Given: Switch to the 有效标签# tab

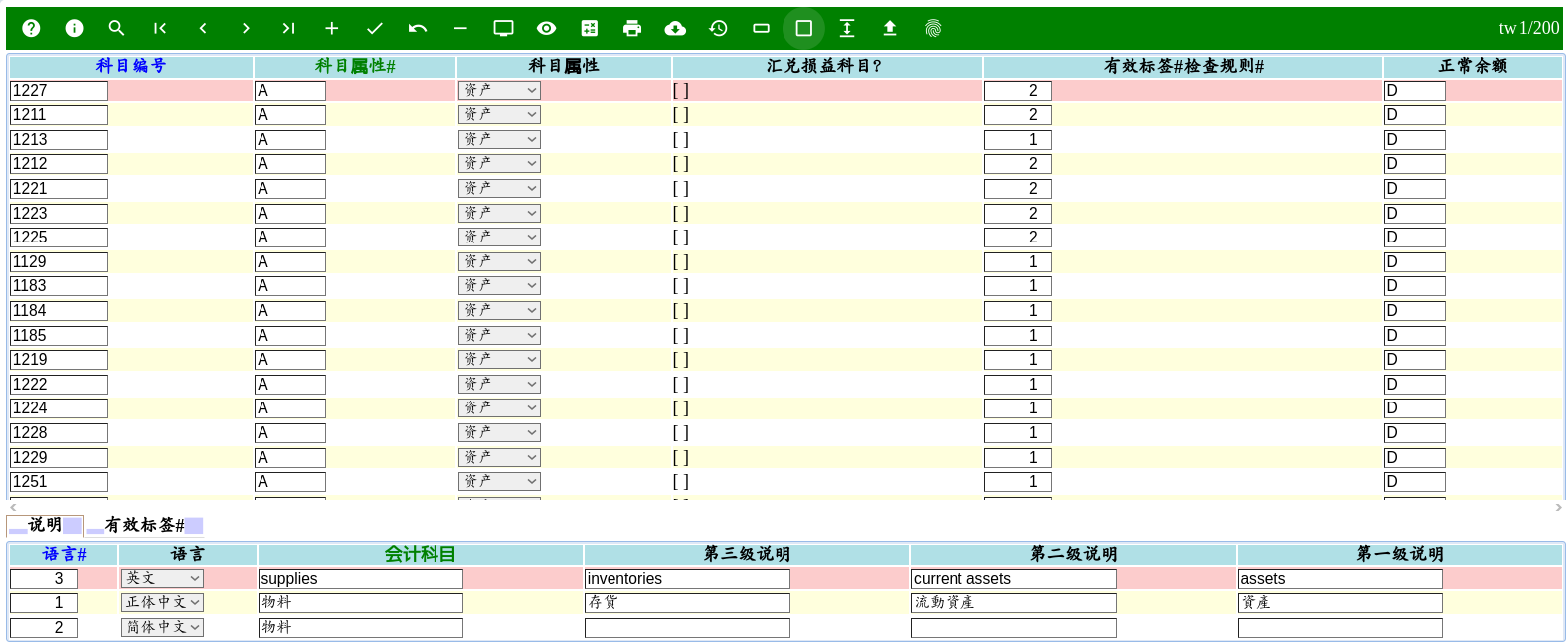Looking at the screenshot, I should (144, 525).
